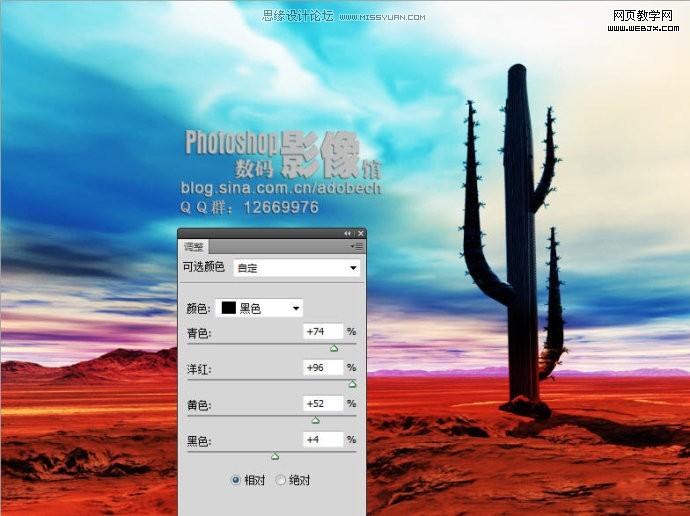Viewport: 690px width, 516px height.
Task: Click the 青色 slider handle
Action: pyautogui.click(x=334, y=348)
